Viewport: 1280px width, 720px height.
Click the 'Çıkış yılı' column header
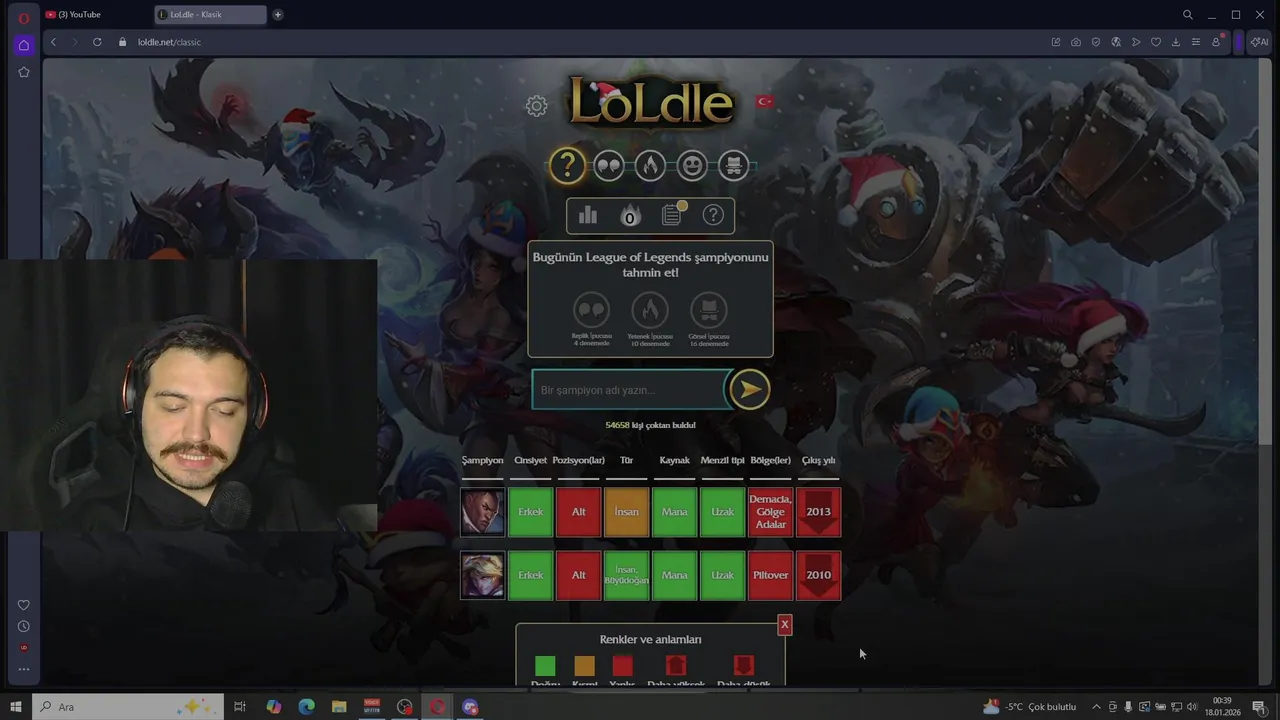[818, 460]
